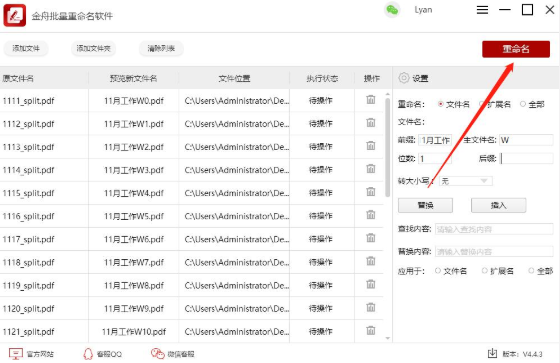The width and height of the screenshot is (560, 363).
Task: Click the 前缀 prefix input field
Action: (x=435, y=140)
